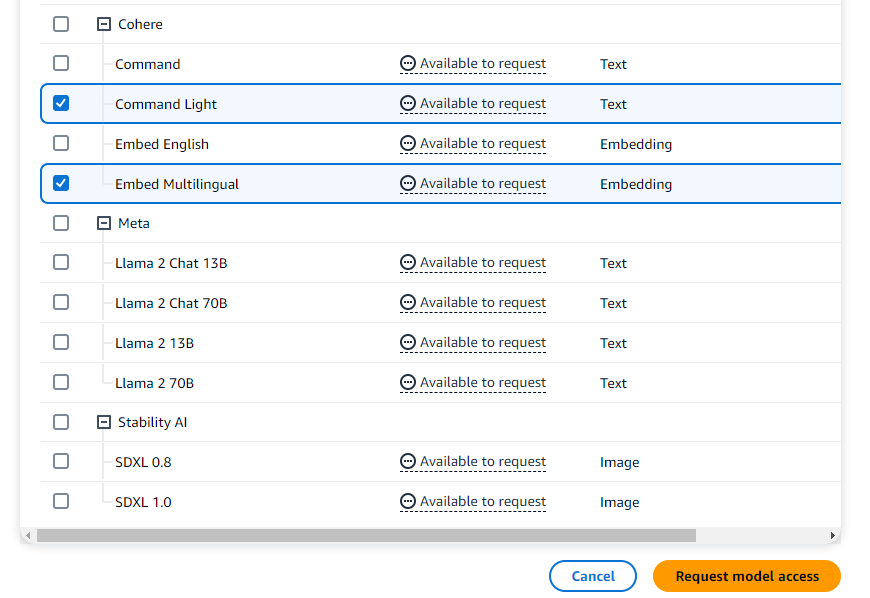
Task: Click the Llama 2 Chat 70B name
Action: tap(171, 303)
